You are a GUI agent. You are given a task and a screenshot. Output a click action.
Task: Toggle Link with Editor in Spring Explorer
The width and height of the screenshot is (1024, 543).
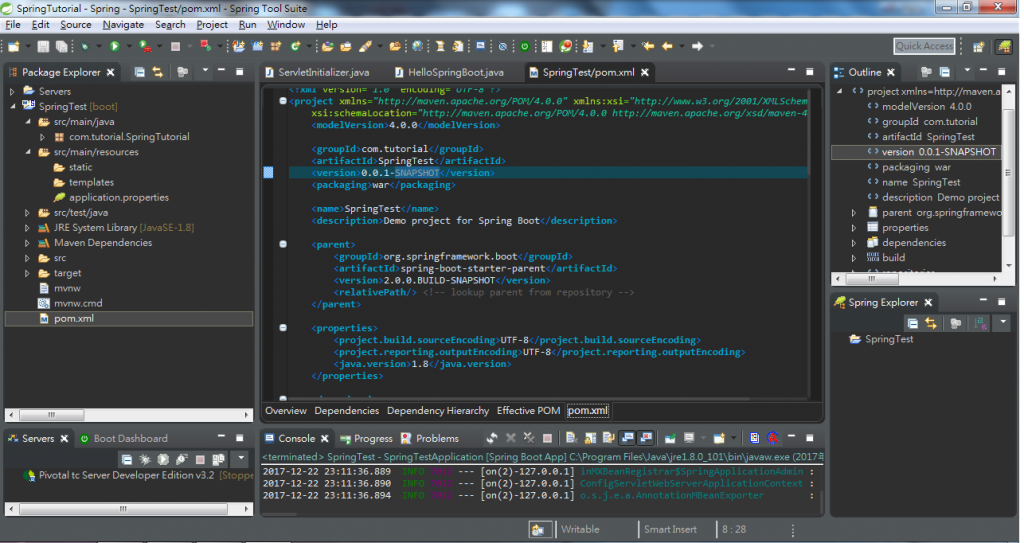(x=931, y=323)
